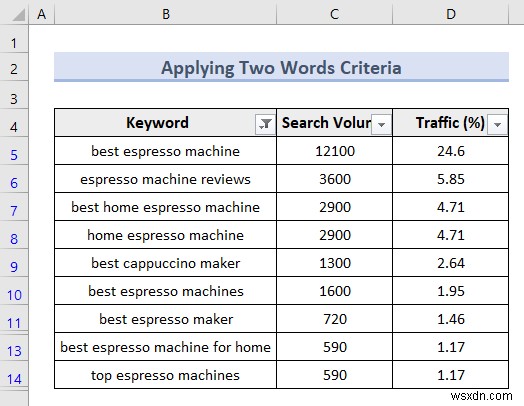Image resolution: width=524 pixels, height=406 pixels.
Task: Open the Traffic (%) filter dropdown
Action: point(497,124)
